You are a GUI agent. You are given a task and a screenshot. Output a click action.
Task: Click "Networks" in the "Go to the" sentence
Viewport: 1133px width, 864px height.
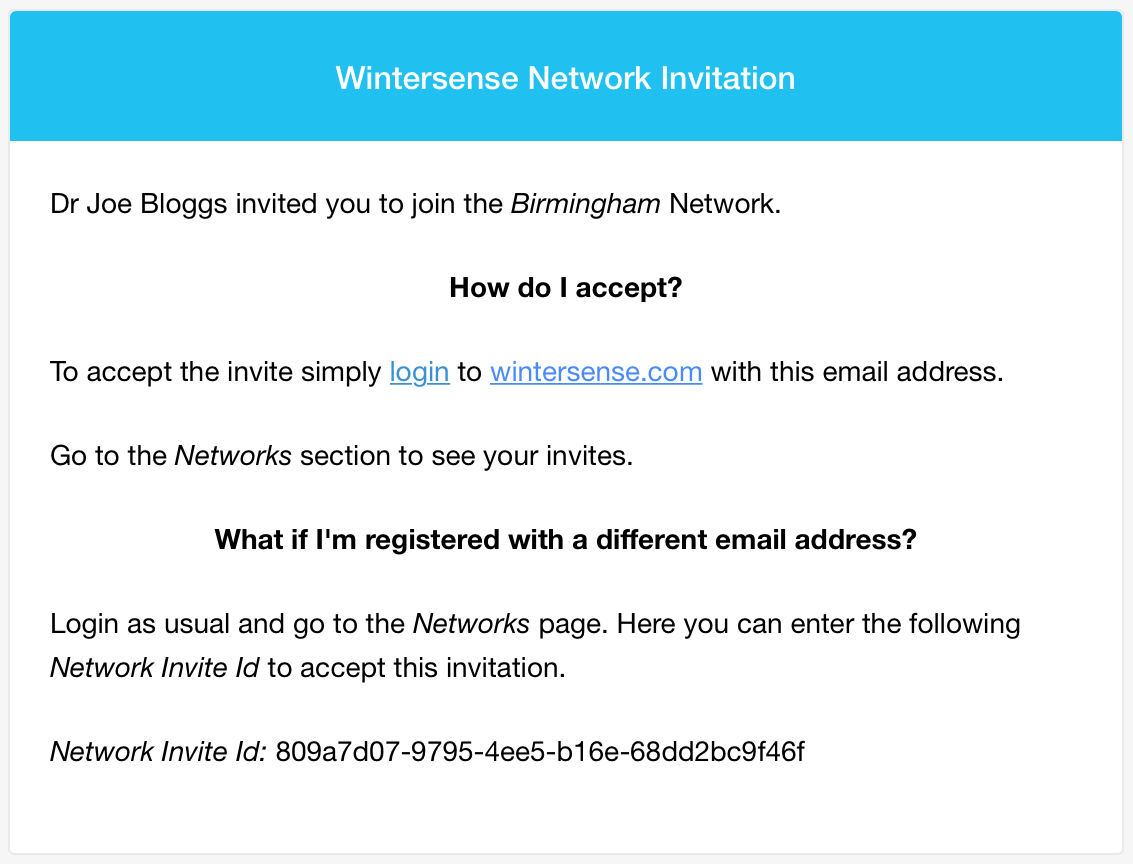(233, 456)
